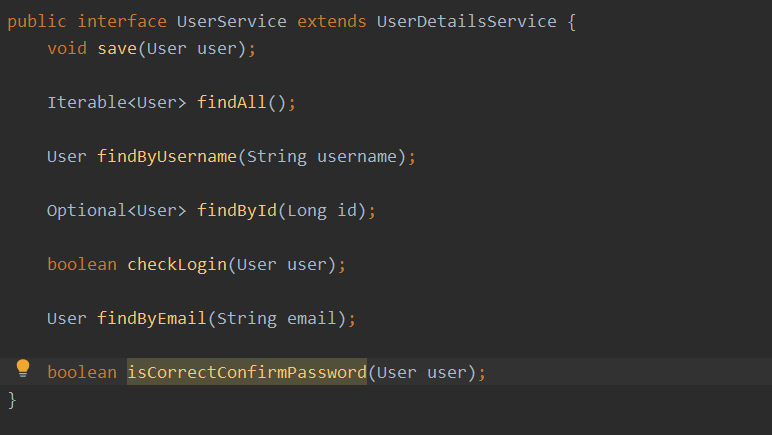The height and width of the screenshot is (435, 772).
Task: Click the extends keyword
Action: coord(331,21)
